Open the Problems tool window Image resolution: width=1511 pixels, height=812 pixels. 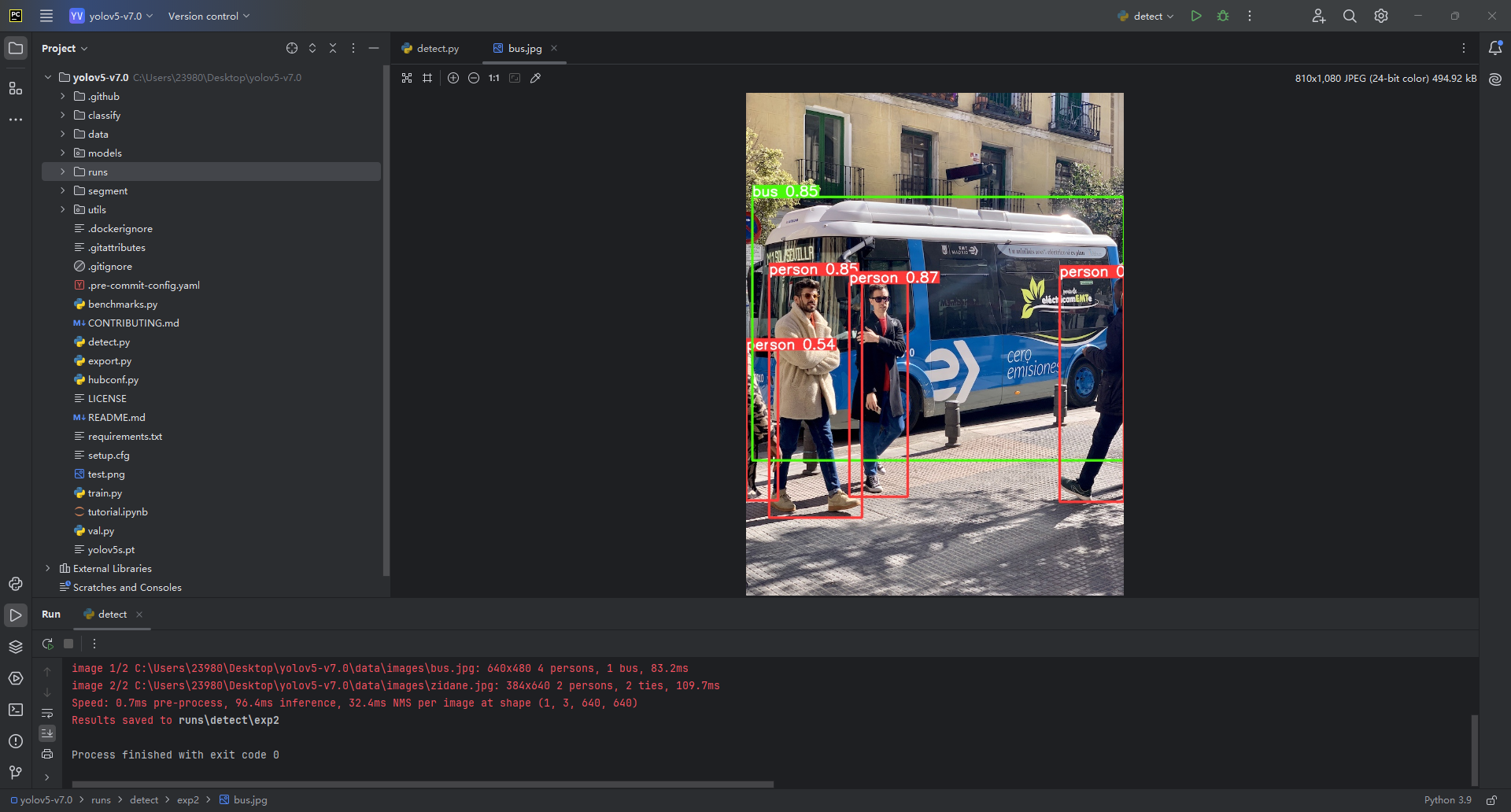[x=16, y=741]
